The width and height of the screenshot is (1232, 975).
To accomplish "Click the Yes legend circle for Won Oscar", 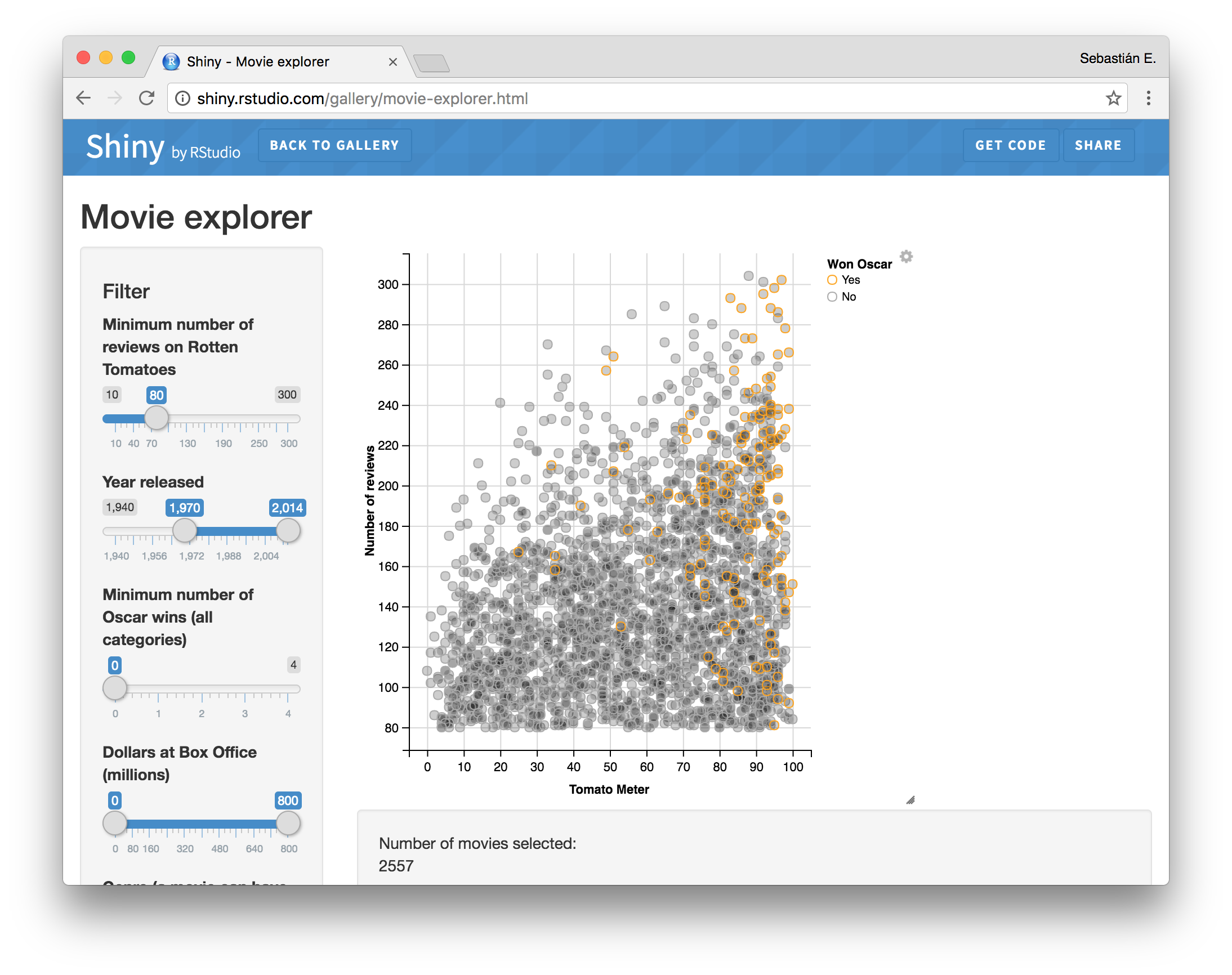I will [x=832, y=280].
